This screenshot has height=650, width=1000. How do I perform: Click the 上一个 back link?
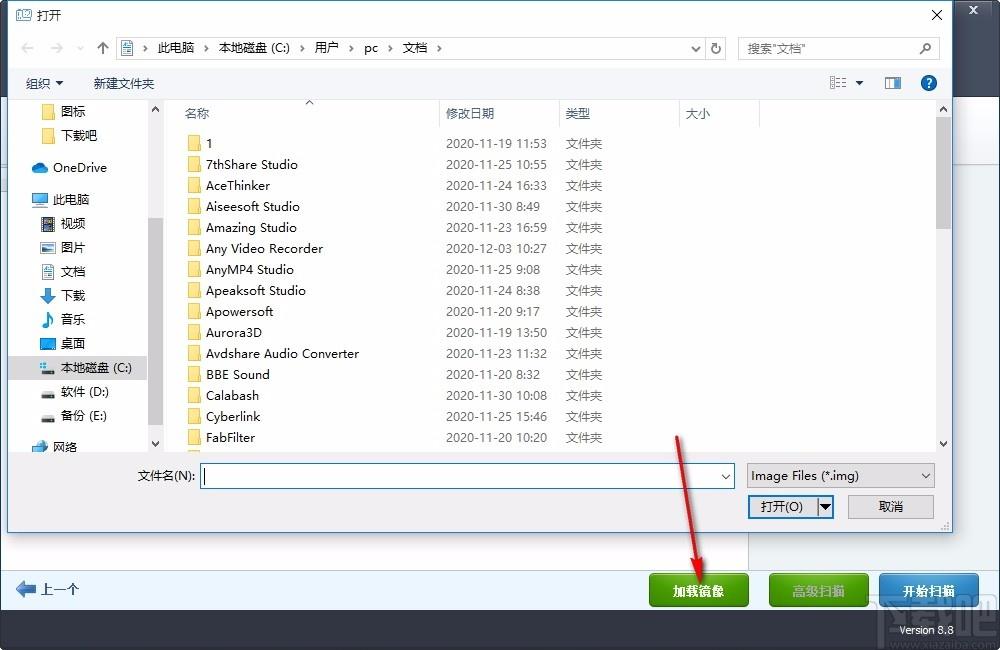tap(60, 589)
